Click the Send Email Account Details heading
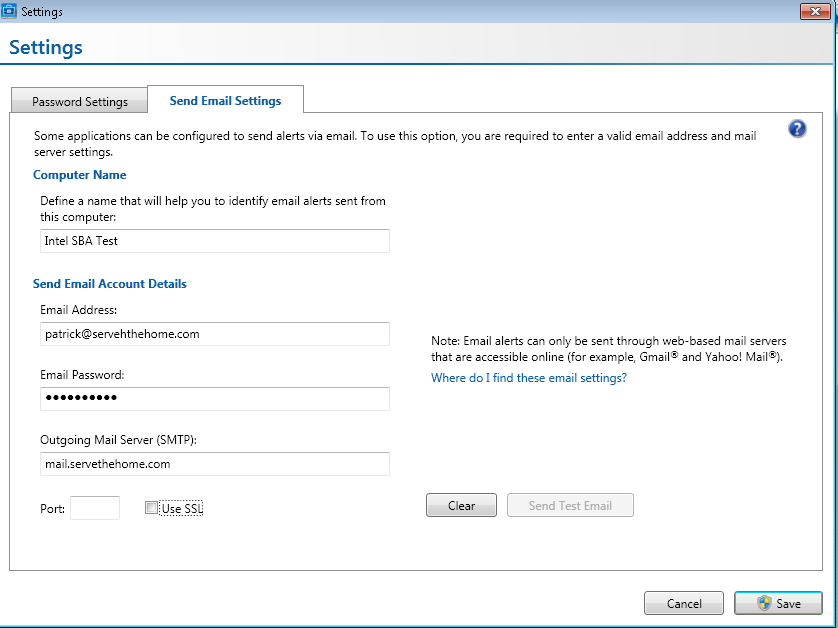This screenshot has width=838, height=628. pos(110,283)
